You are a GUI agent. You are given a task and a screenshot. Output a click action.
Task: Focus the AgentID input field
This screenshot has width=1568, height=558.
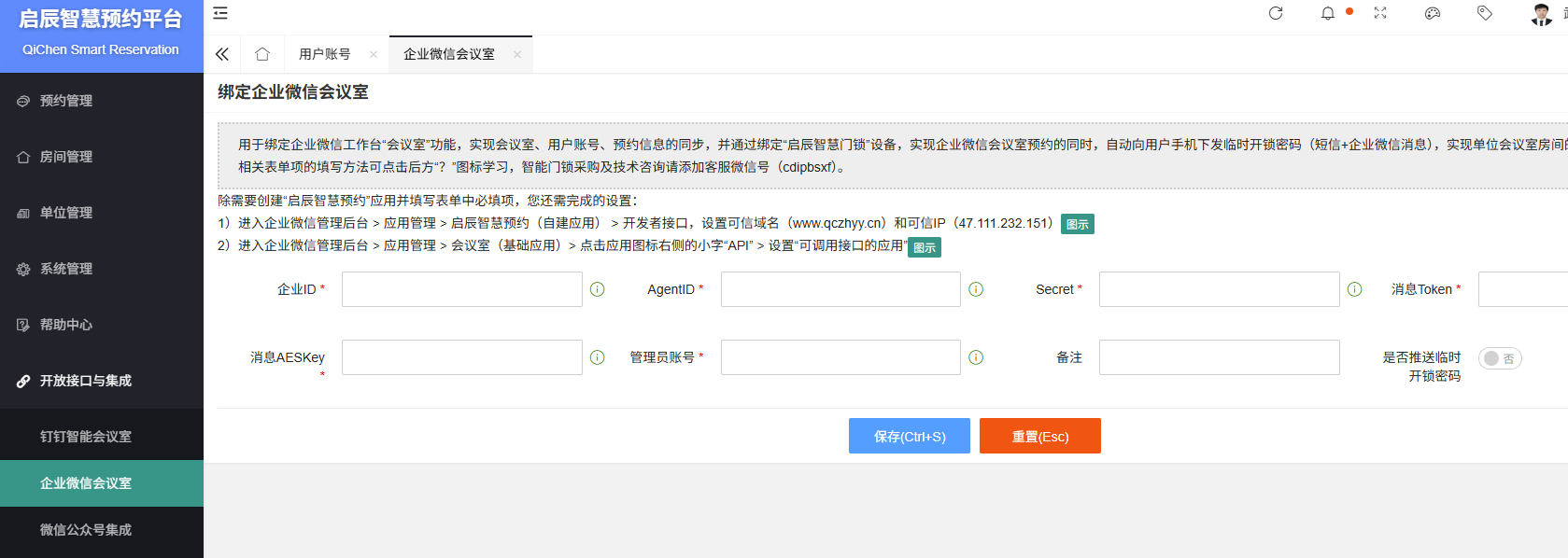pyautogui.click(x=841, y=289)
